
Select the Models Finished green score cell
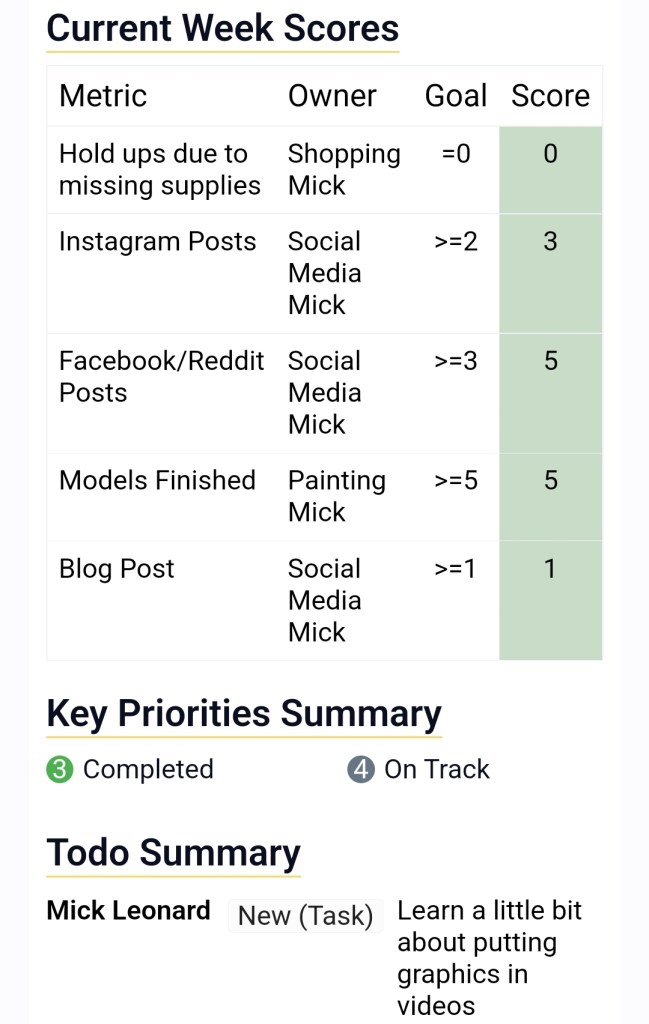pos(550,496)
